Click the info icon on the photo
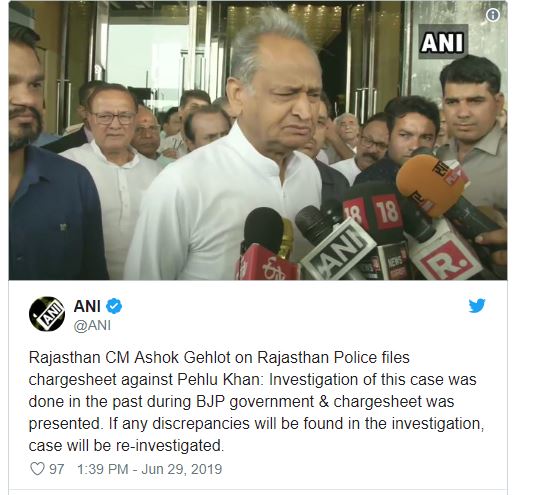The image size is (535, 495). coord(492,15)
